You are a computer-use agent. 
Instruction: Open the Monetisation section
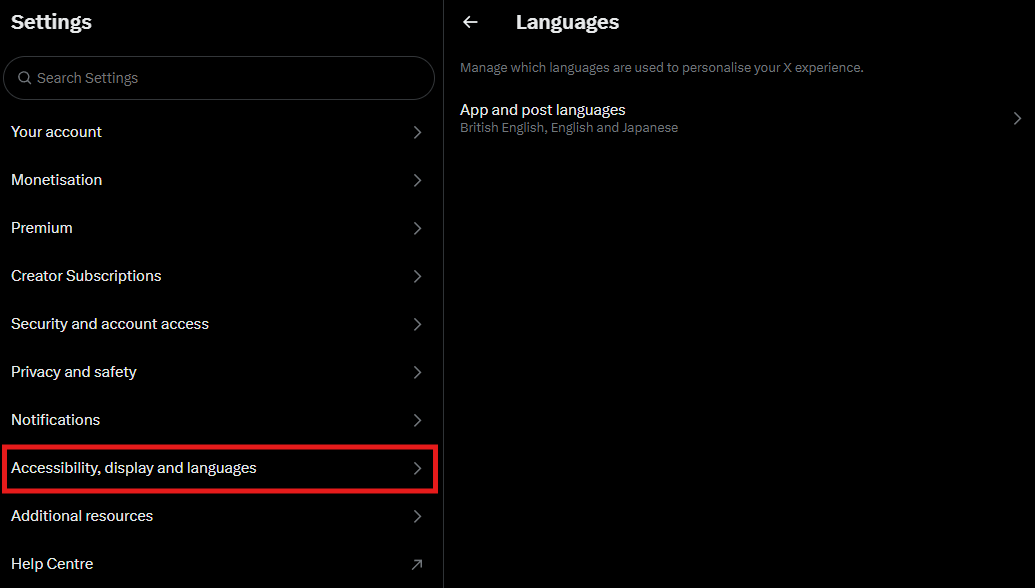click(x=219, y=180)
